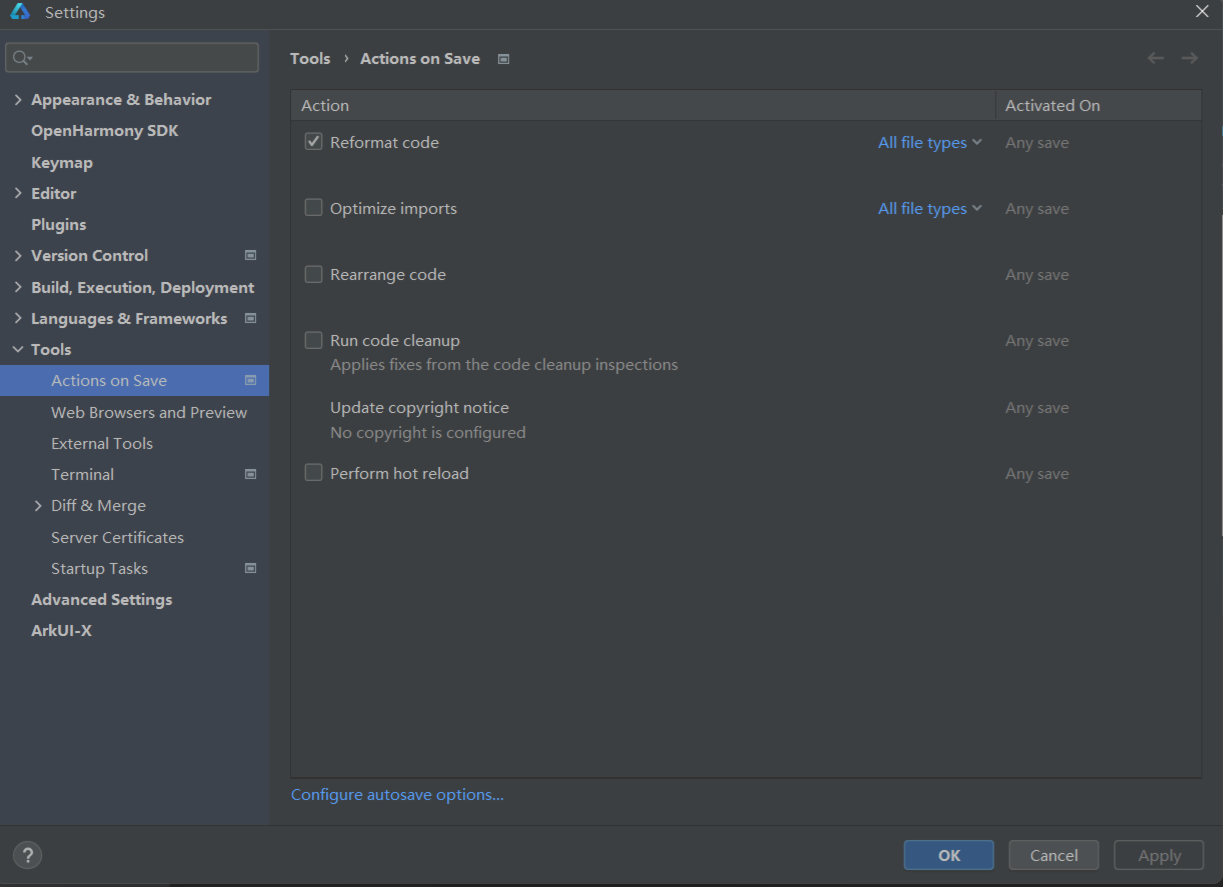
Task: Enable the Rearrange code checkbox
Action: [x=313, y=274]
